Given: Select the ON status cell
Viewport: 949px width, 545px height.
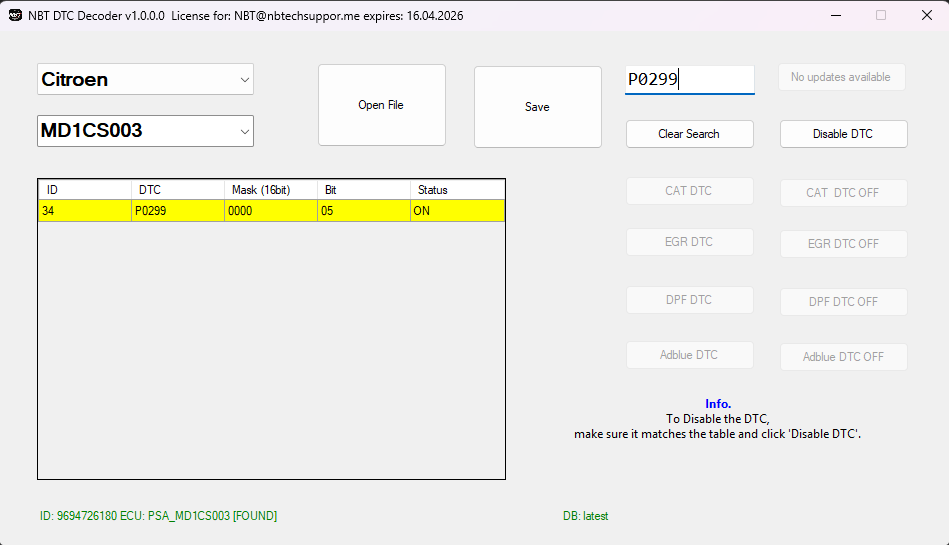Looking at the screenshot, I should click(x=458, y=211).
